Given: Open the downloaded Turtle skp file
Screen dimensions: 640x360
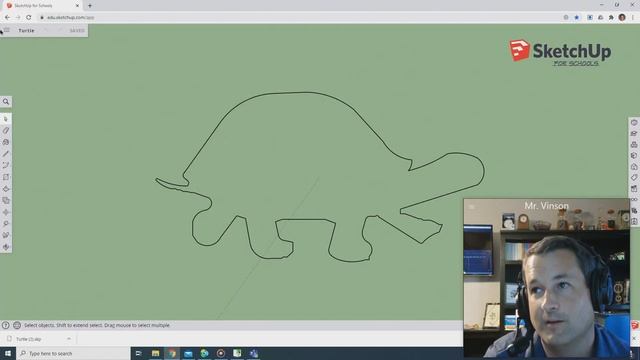Looking at the screenshot, I should pos(29,339).
